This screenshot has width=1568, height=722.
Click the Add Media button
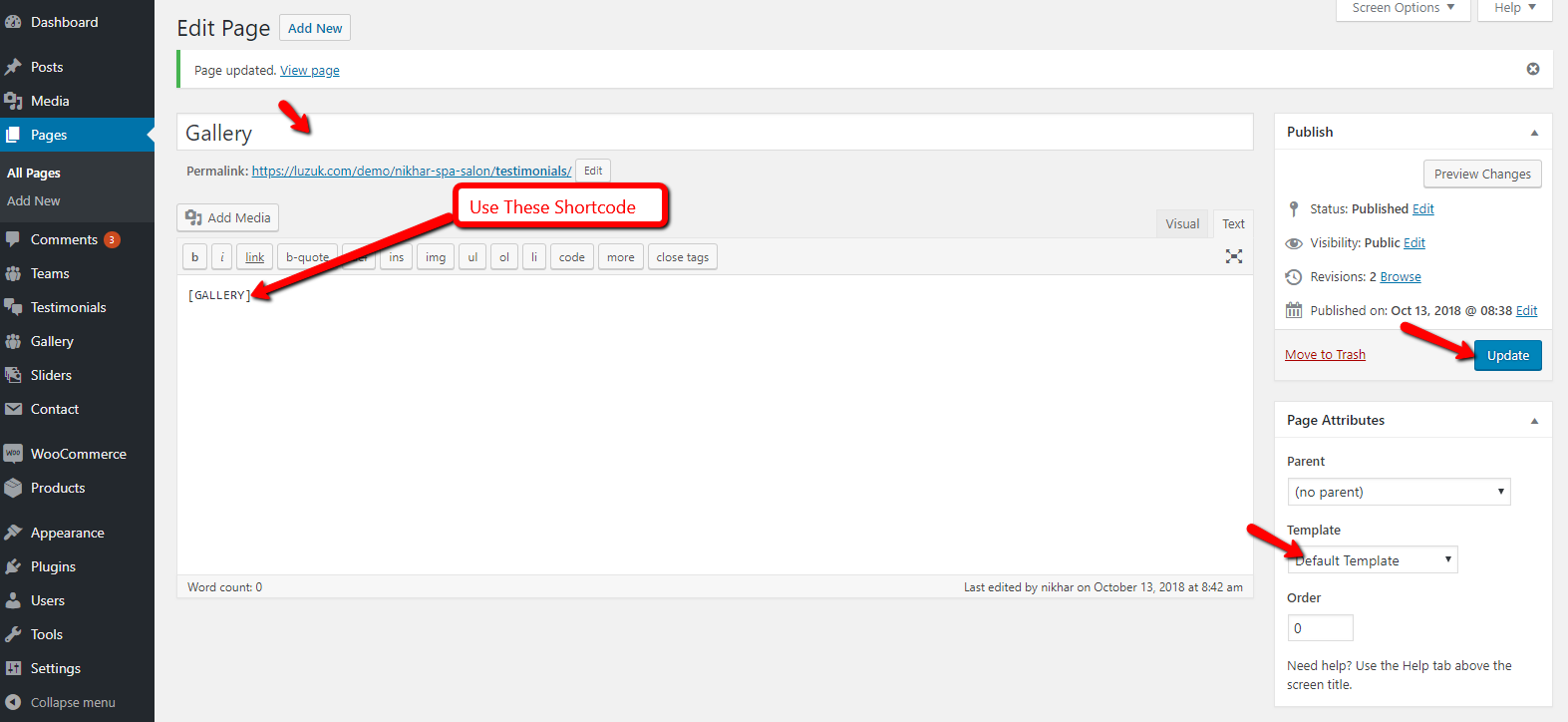(x=228, y=217)
